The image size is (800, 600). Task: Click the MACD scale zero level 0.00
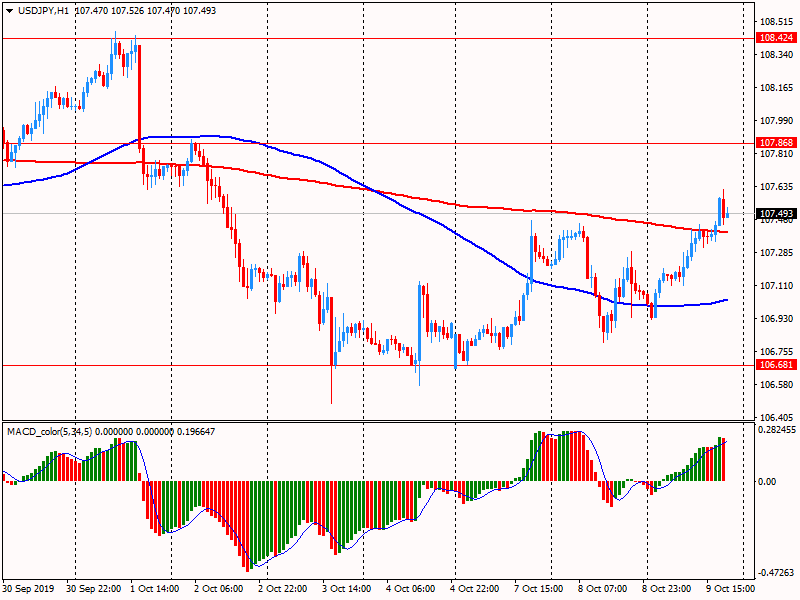tap(767, 482)
